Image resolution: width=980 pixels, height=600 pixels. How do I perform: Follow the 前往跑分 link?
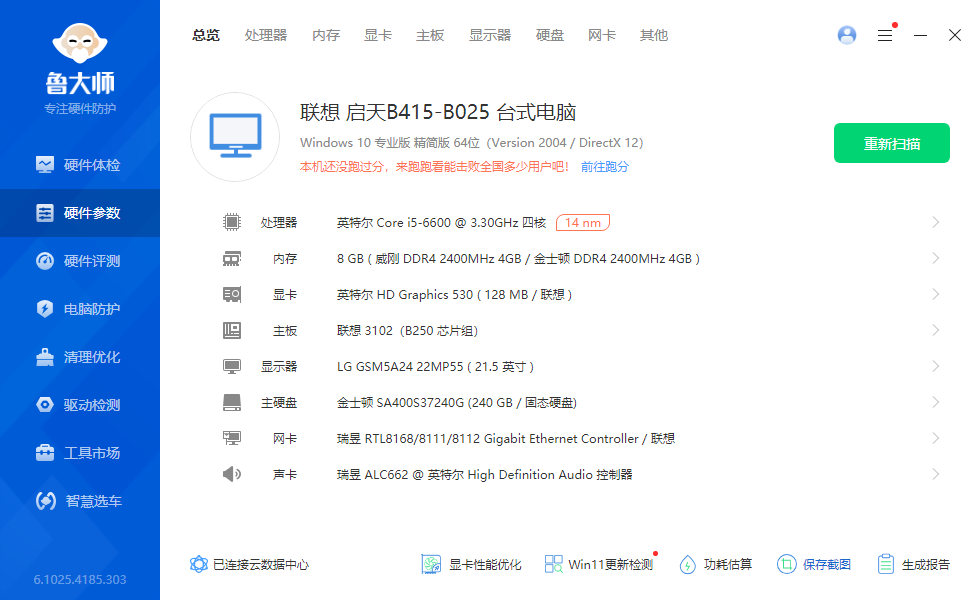pos(604,167)
